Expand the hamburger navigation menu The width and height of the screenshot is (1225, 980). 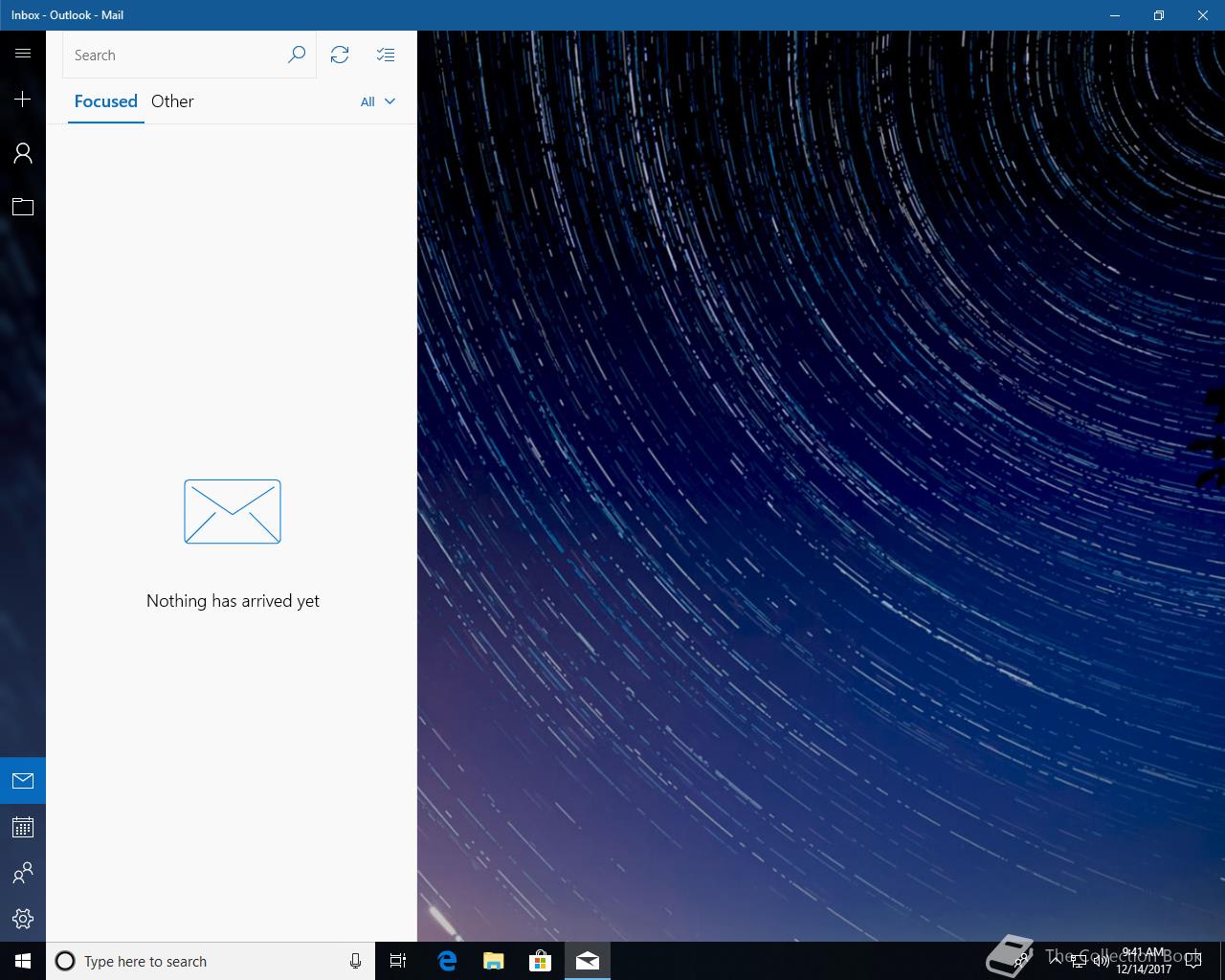coord(23,54)
